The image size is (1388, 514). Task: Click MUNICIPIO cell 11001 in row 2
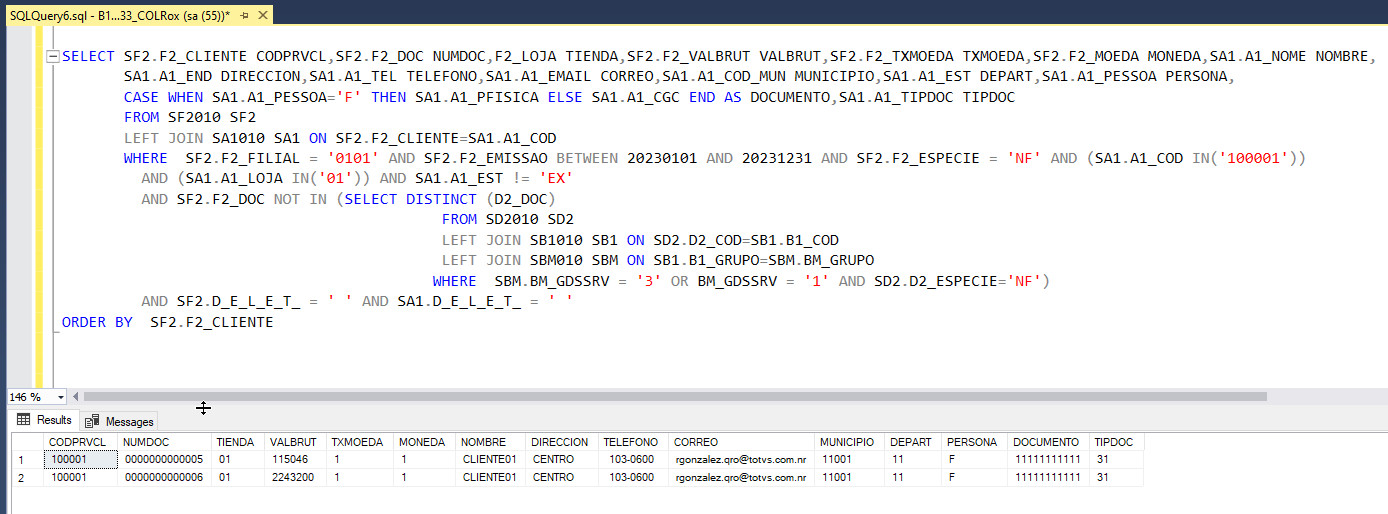point(851,478)
